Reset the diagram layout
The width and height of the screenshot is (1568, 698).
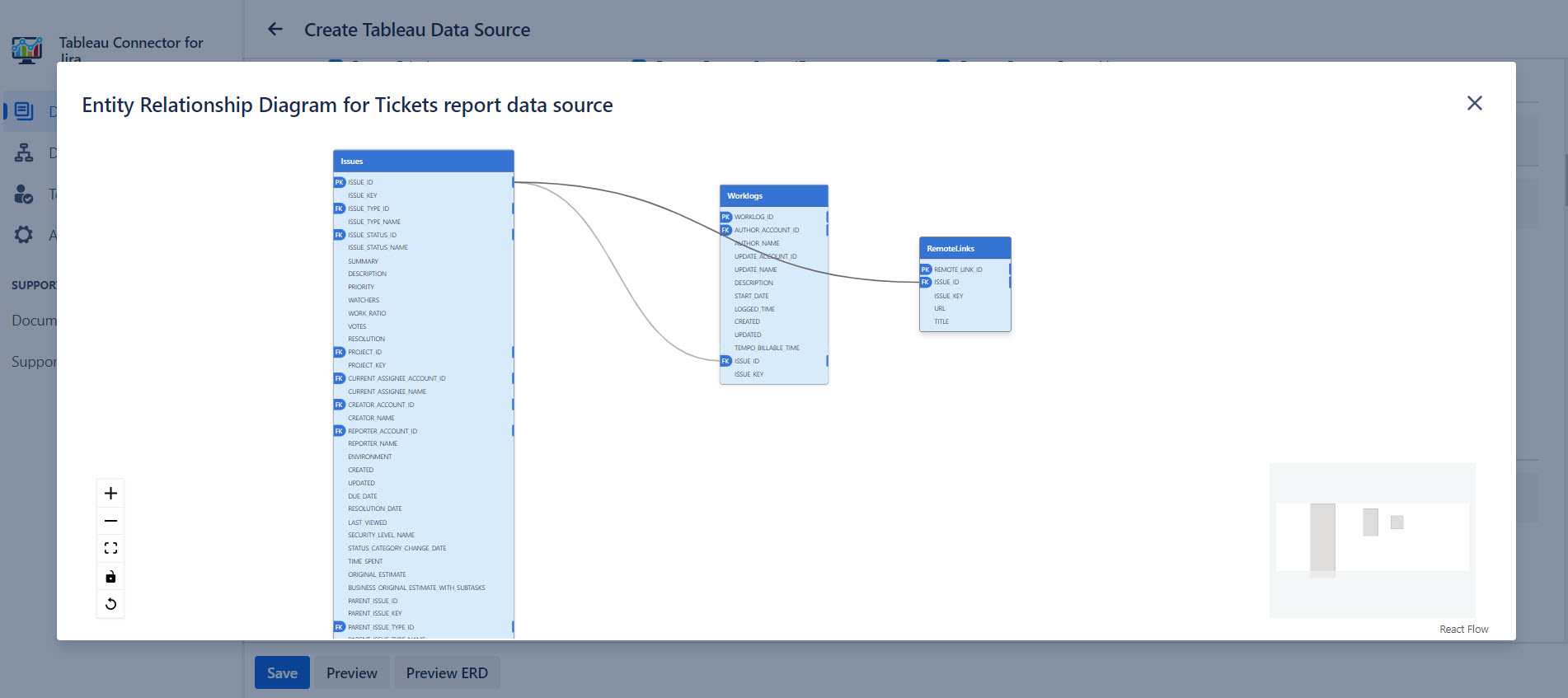point(110,604)
